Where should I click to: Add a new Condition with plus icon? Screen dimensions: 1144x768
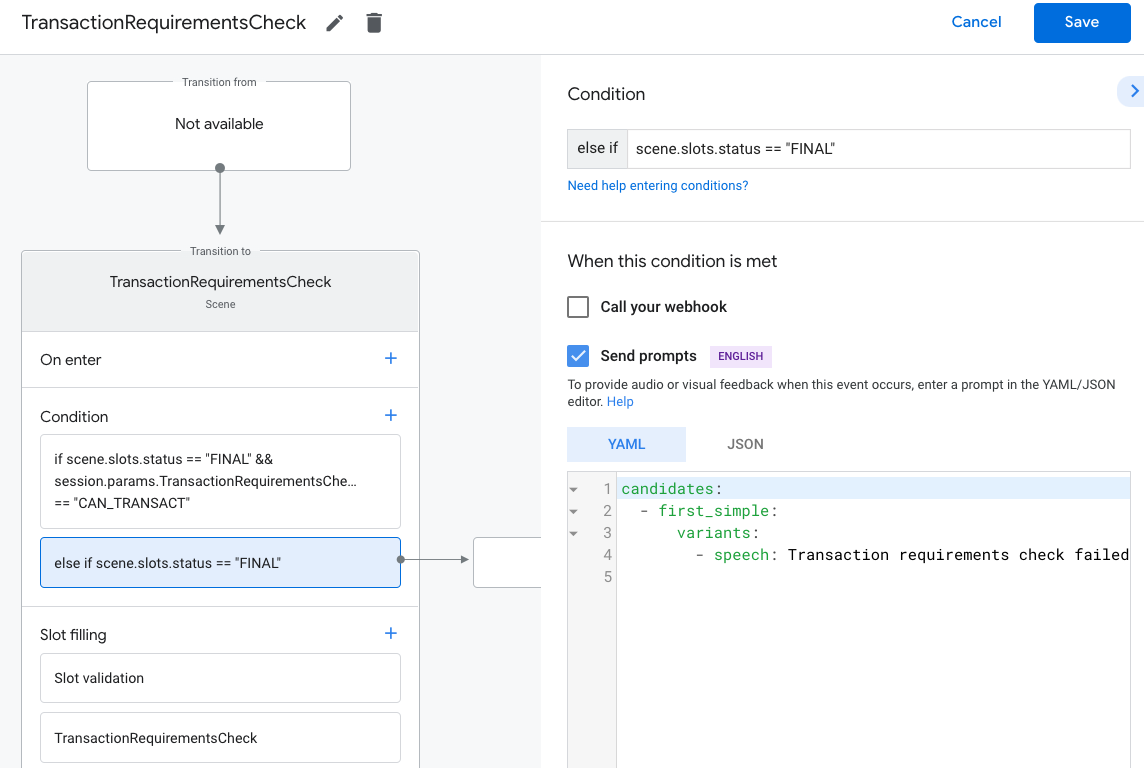391,416
